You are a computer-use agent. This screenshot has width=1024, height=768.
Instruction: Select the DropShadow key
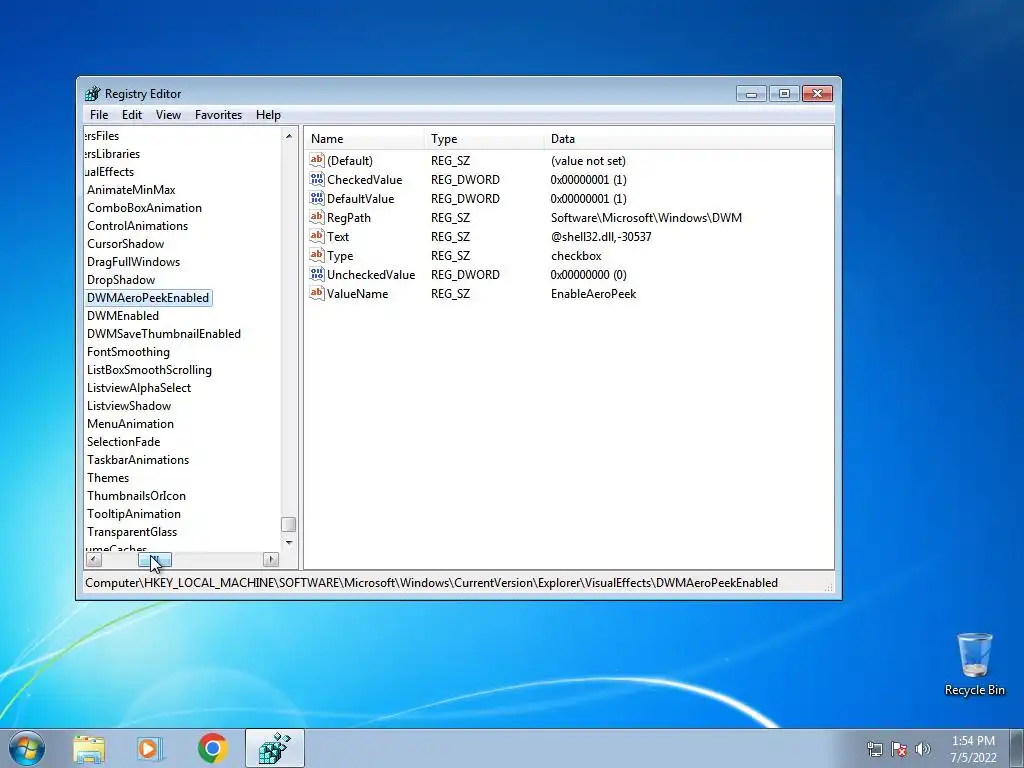point(121,280)
